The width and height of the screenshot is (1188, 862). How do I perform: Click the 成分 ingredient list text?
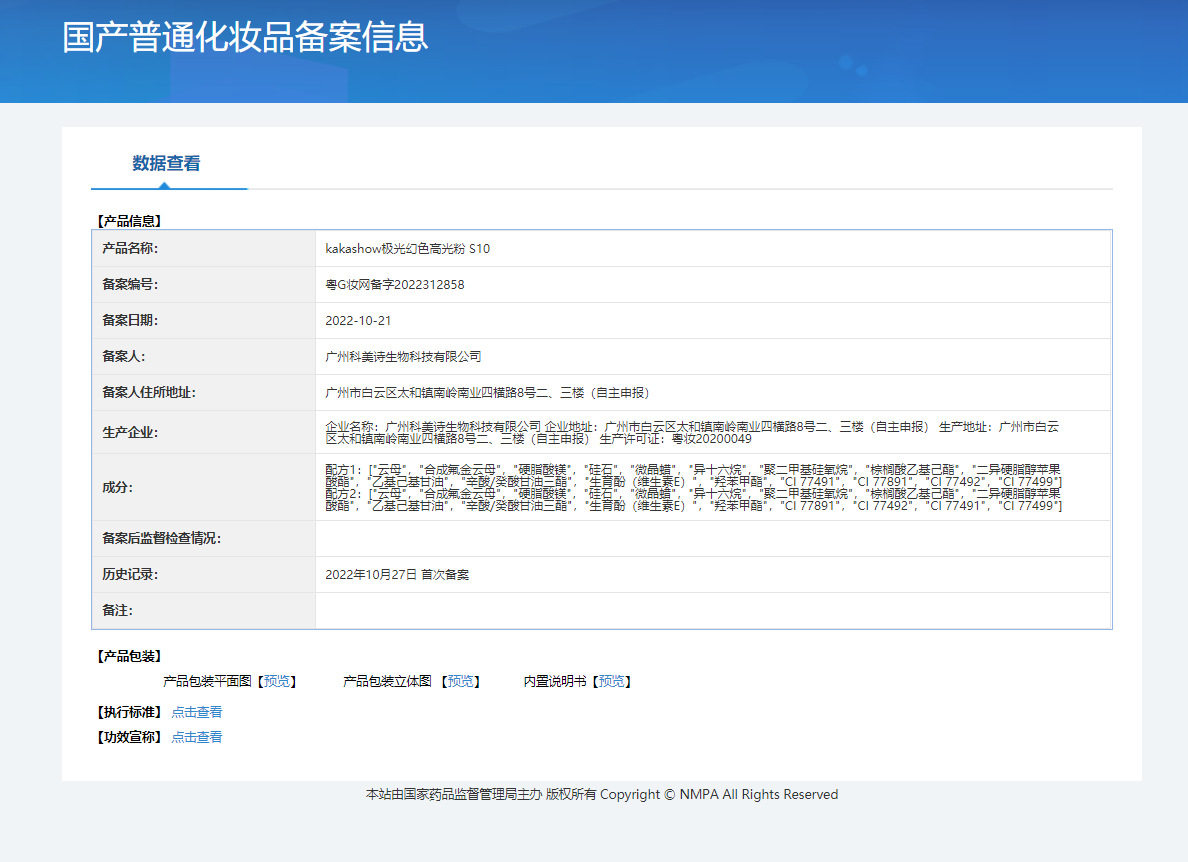(694, 487)
